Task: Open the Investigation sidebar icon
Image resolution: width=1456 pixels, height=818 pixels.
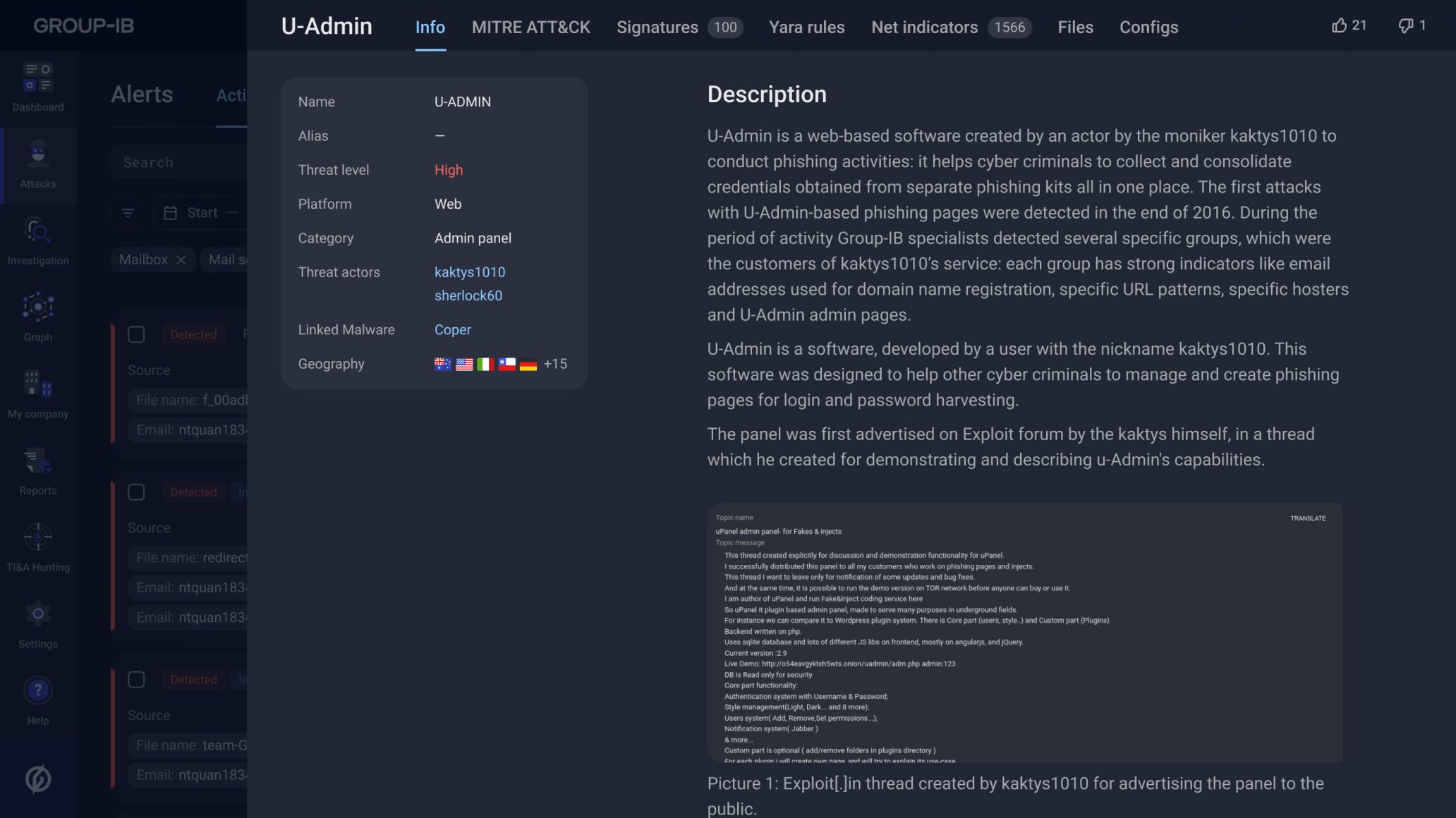Action: [38, 231]
